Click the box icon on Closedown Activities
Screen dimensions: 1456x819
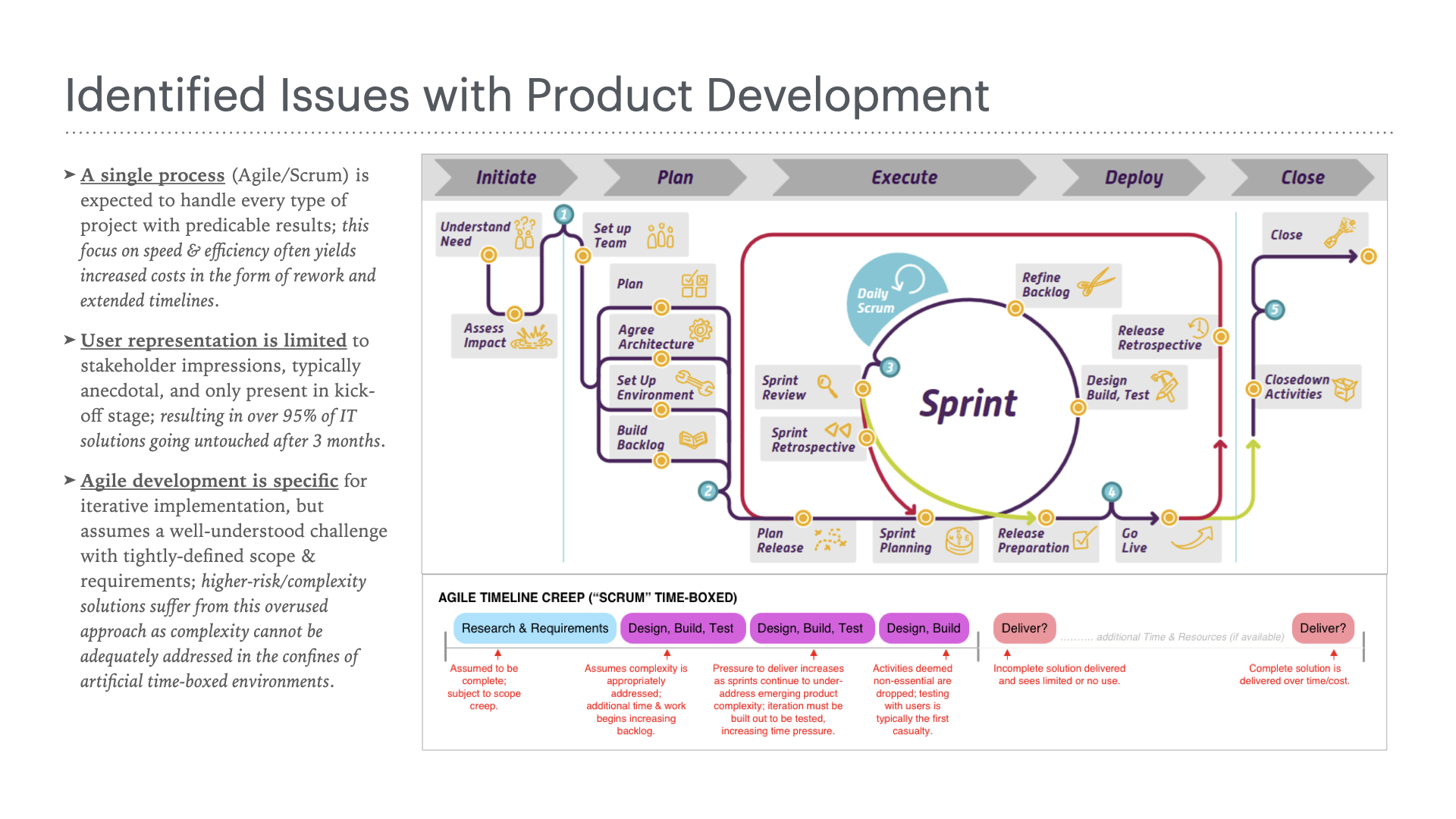pyautogui.click(x=1345, y=389)
